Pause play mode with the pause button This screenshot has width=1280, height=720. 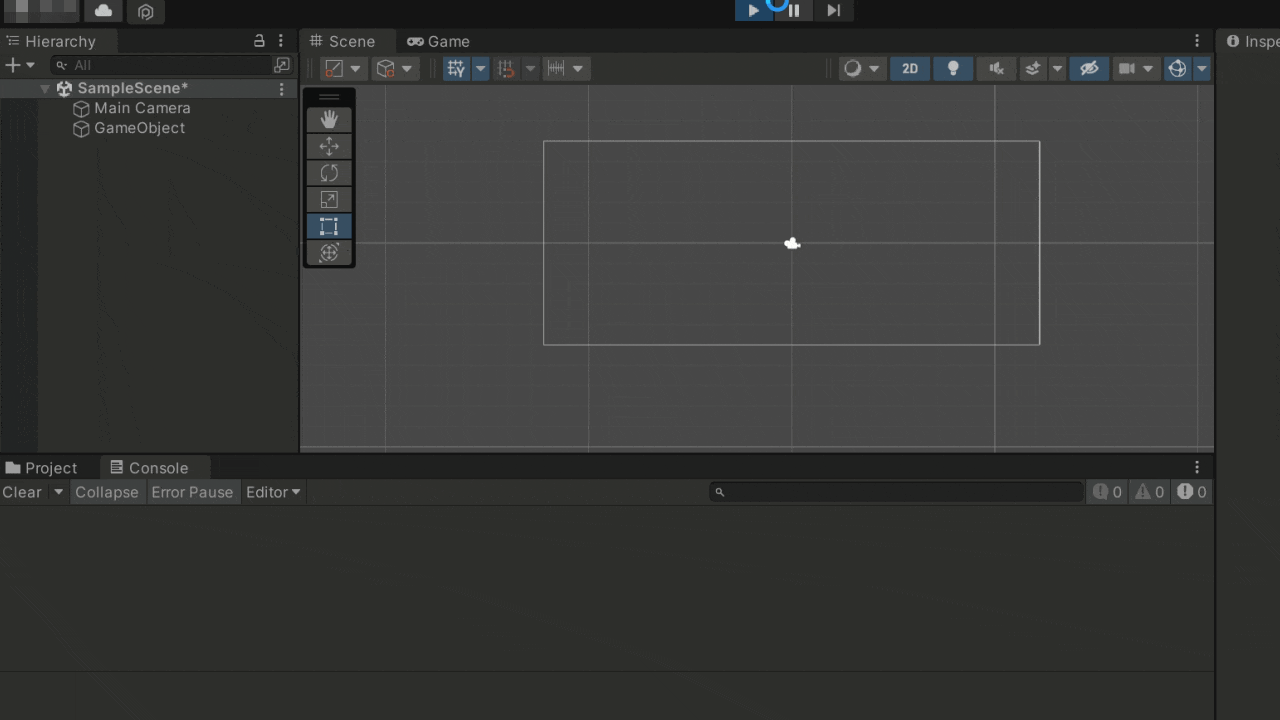[x=793, y=11]
